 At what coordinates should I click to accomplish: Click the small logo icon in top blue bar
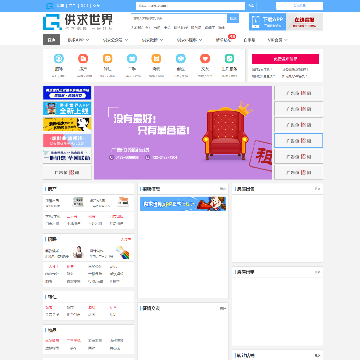[50, 6]
